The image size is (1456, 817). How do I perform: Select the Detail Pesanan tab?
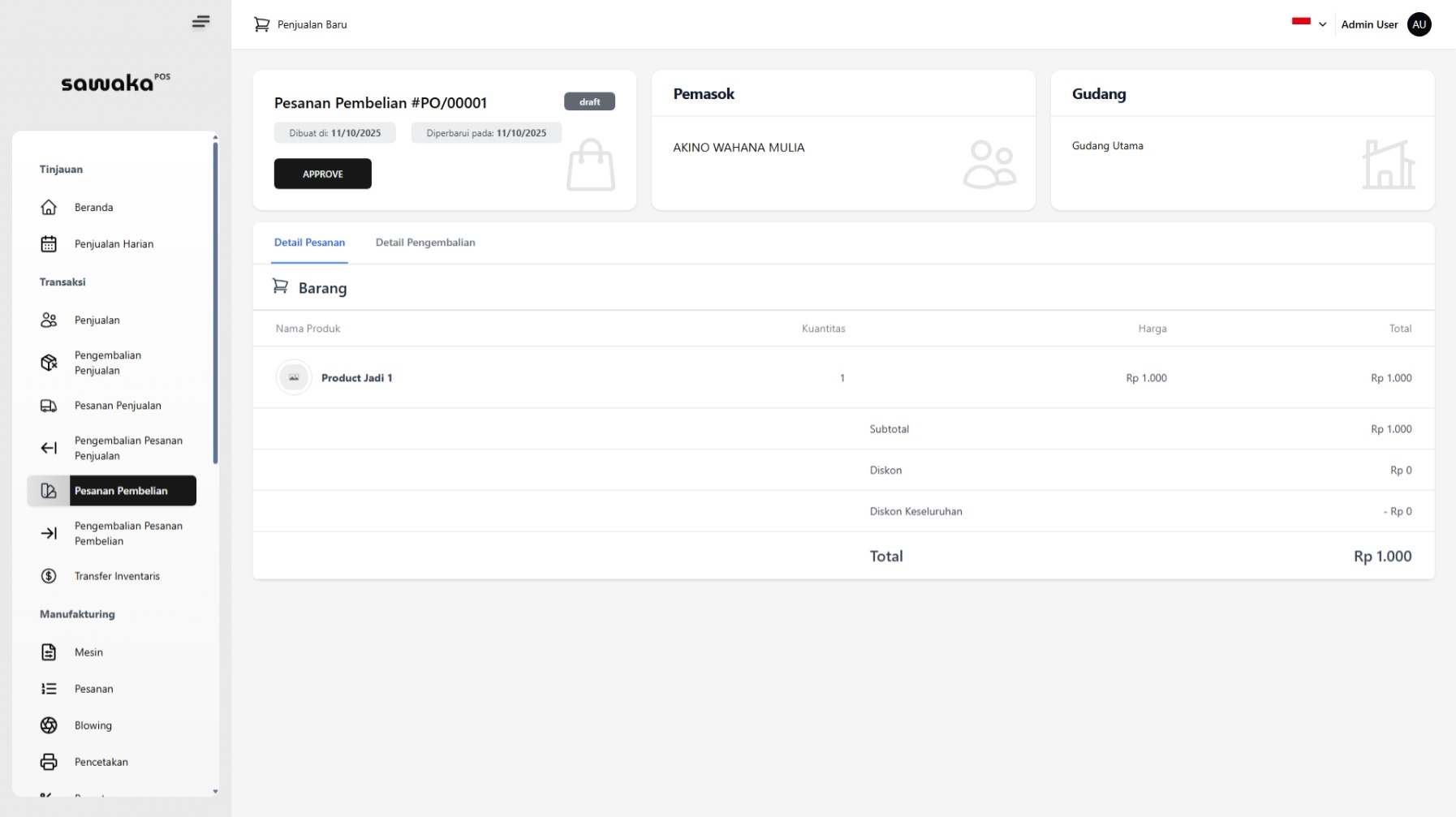pos(309,243)
